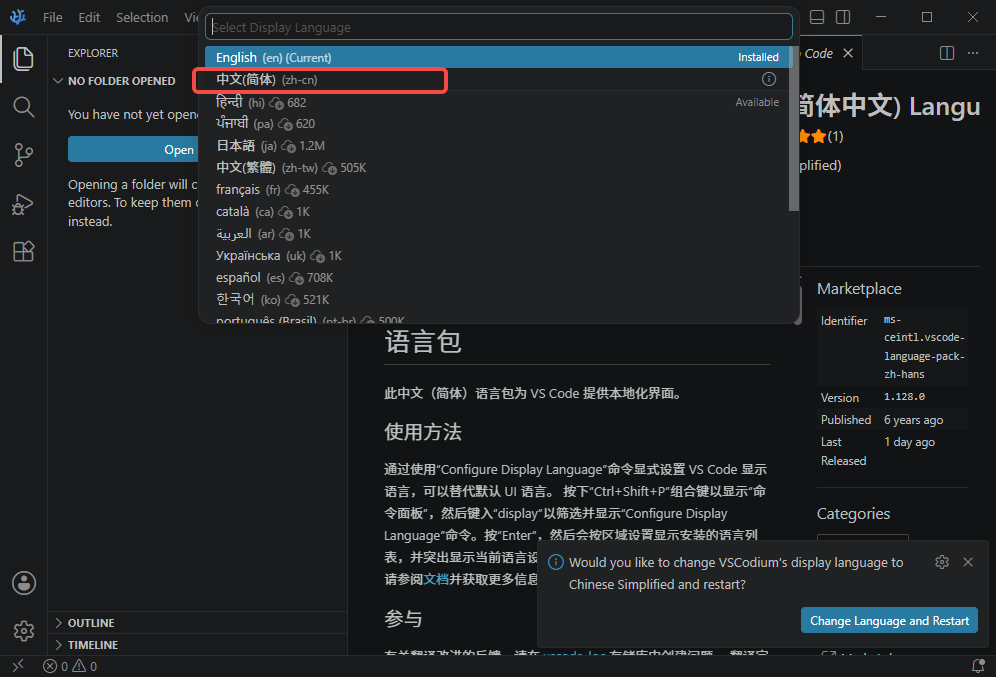Select français (fr) language entry

(497, 190)
